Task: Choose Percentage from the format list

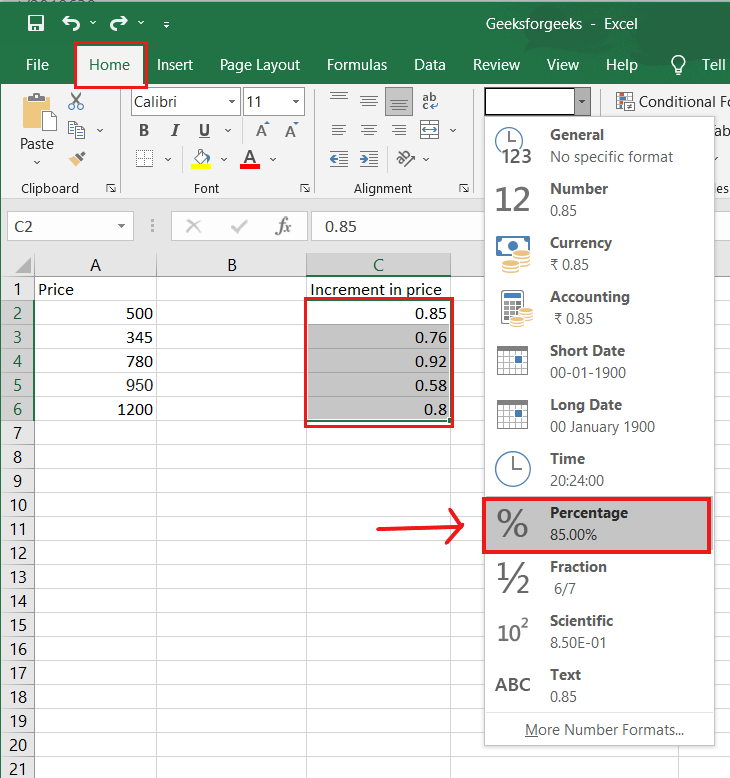Action: (x=596, y=524)
